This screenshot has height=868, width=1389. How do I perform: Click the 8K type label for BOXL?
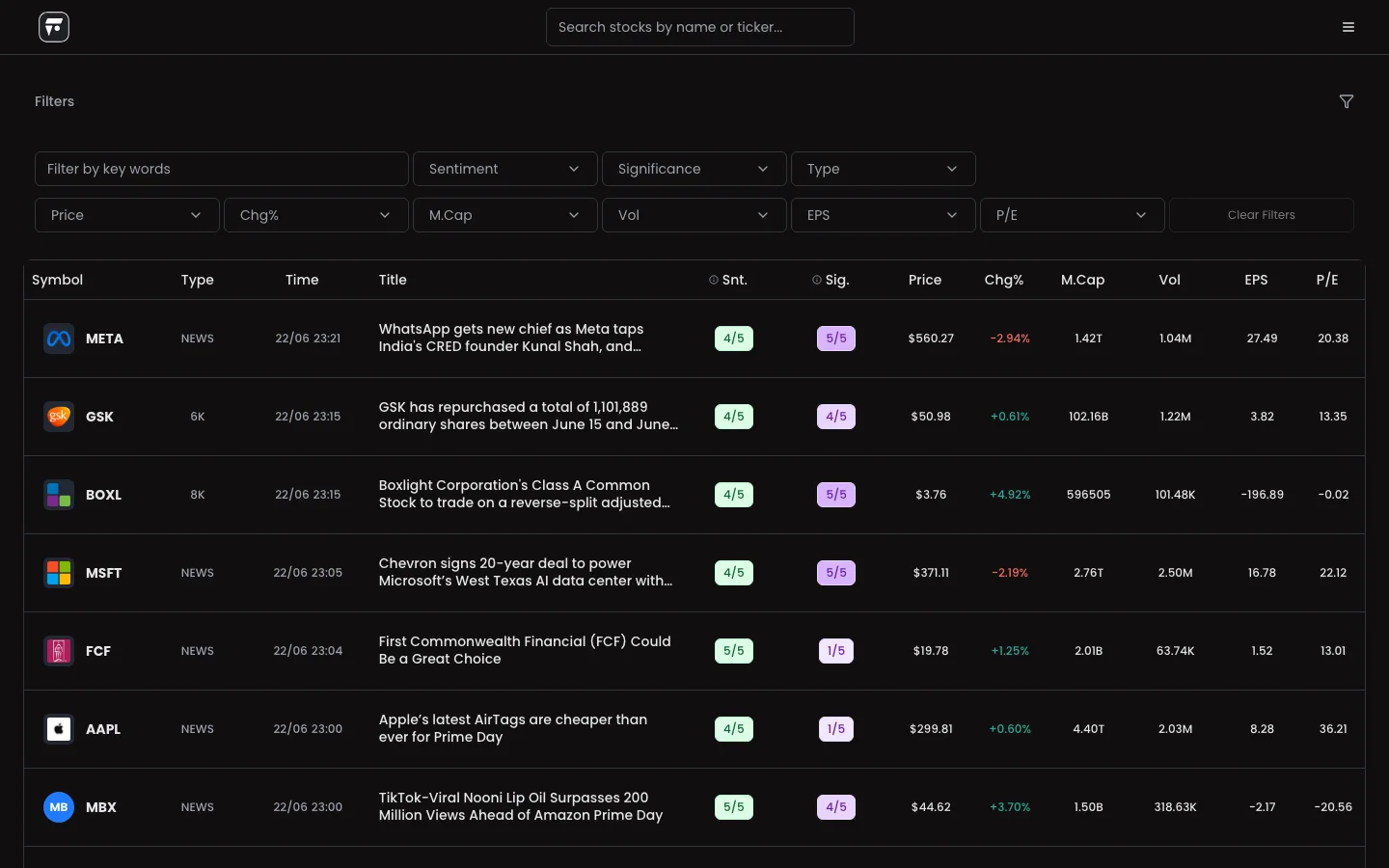click(198, 495)
